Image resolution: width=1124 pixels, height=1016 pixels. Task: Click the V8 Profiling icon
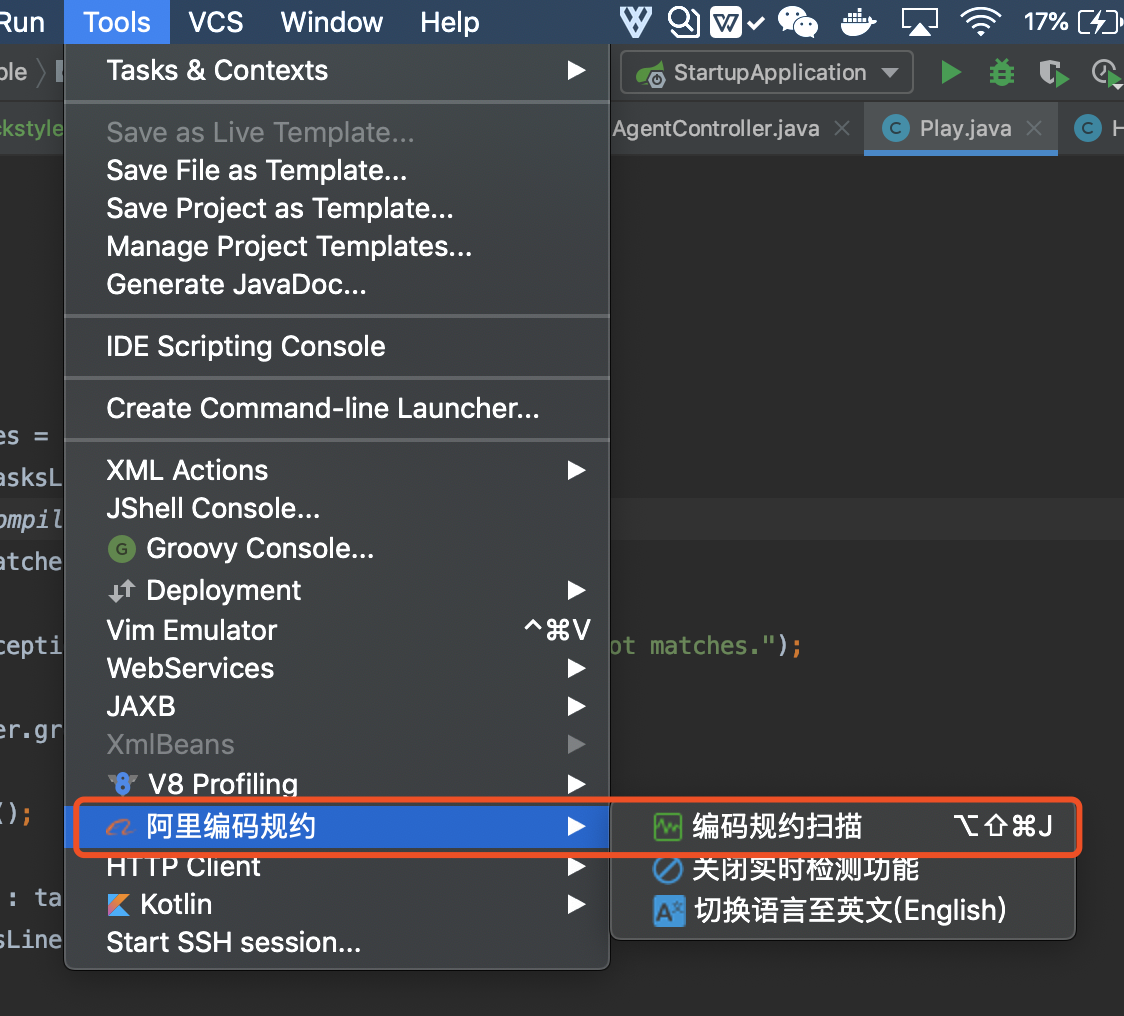(x=123, y=784)
